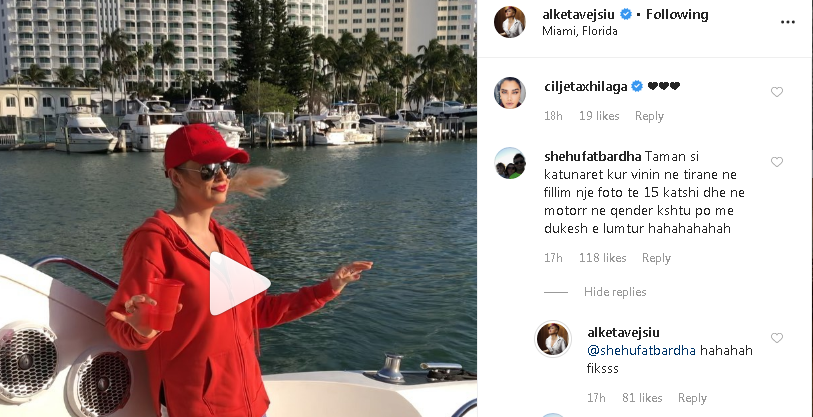This screenshot has width=813, height=417.
Task: Play the video with the play button
Action: pos(239,283)
